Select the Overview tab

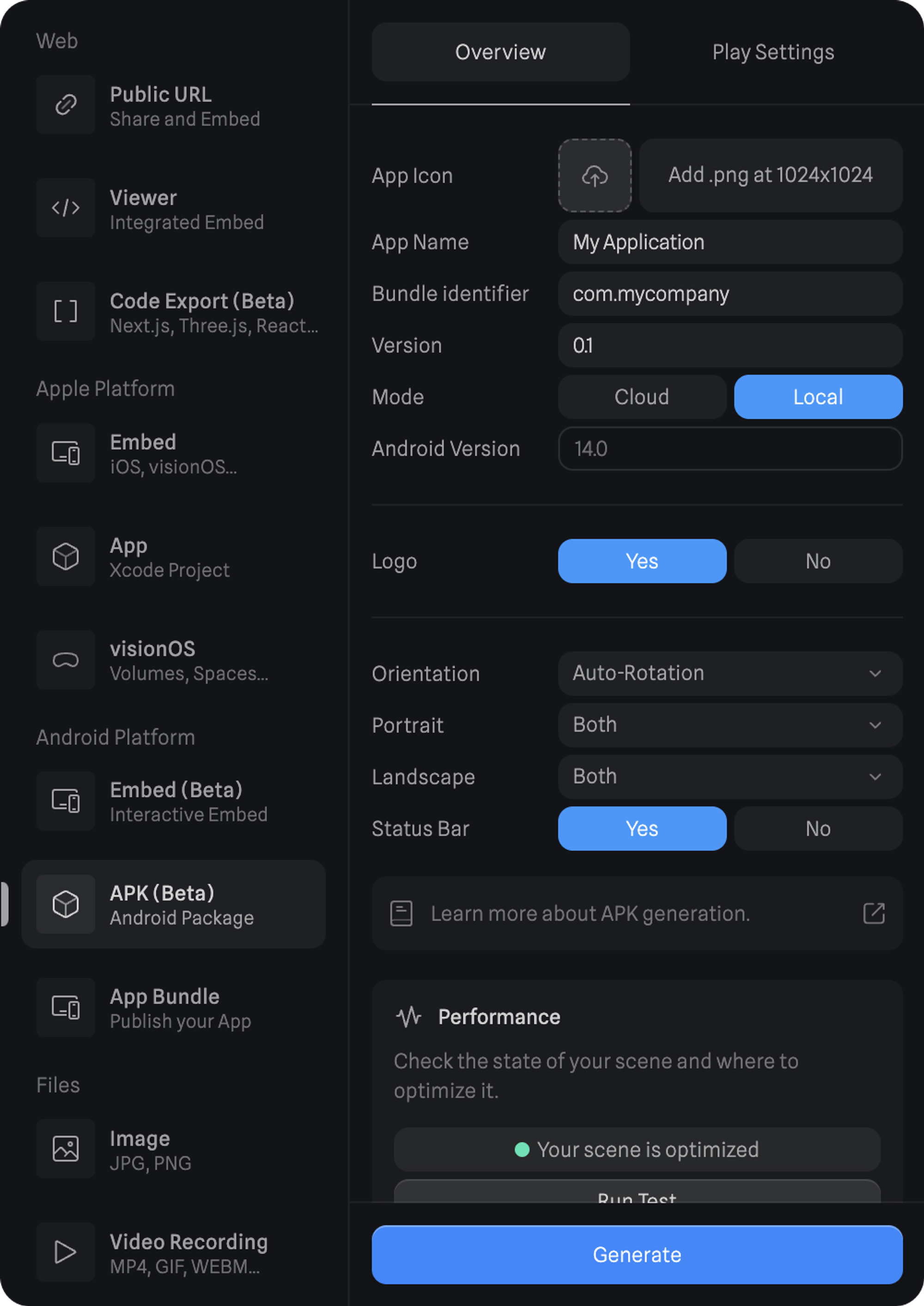coord(500,52)
